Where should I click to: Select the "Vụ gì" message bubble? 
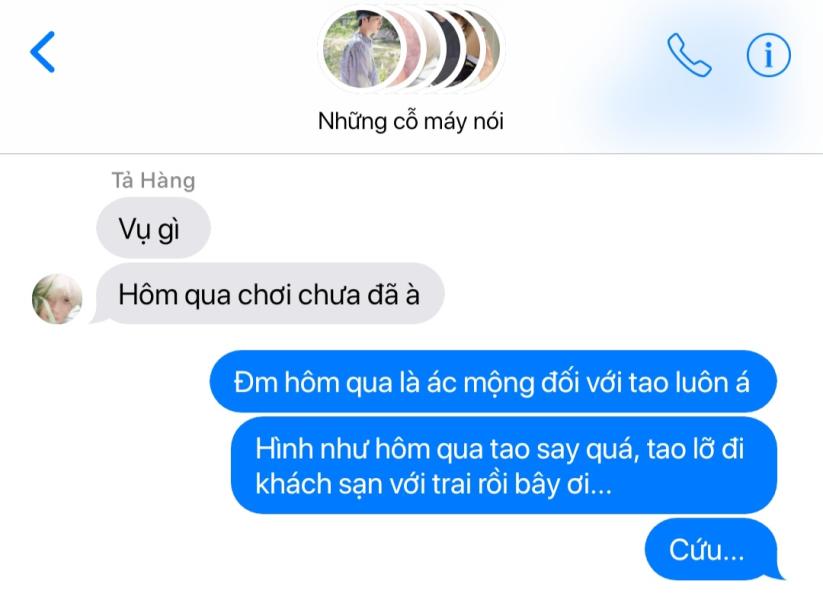[x=153, y=228]
